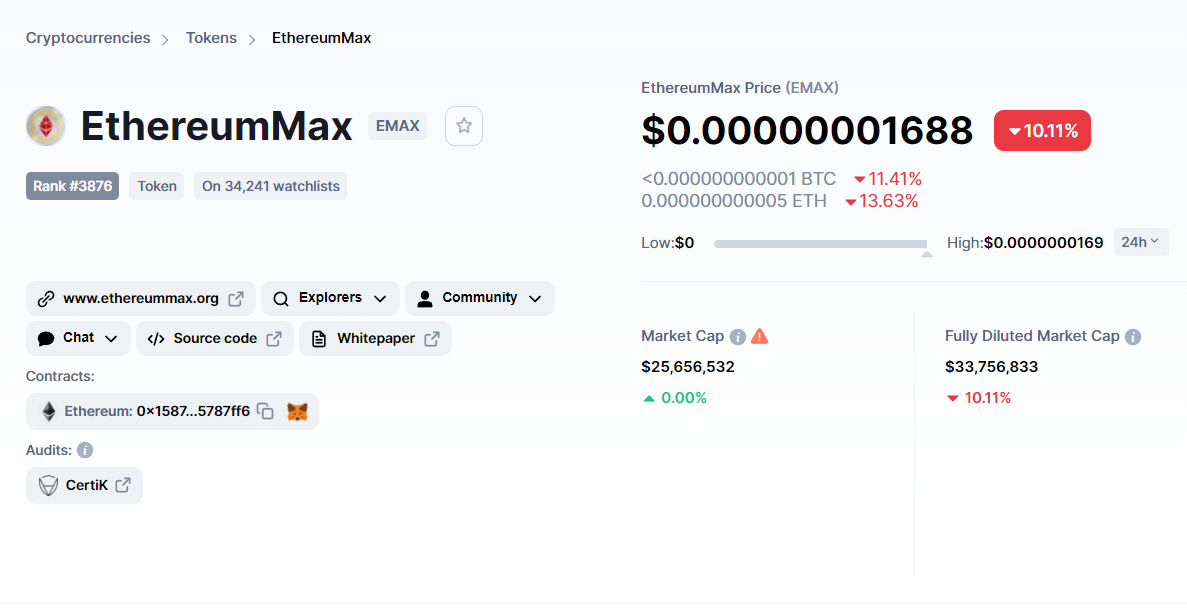Navigate to Tokens breadcrumb
The height and width of the screenshot is (608, 1187).
(211, 38)
